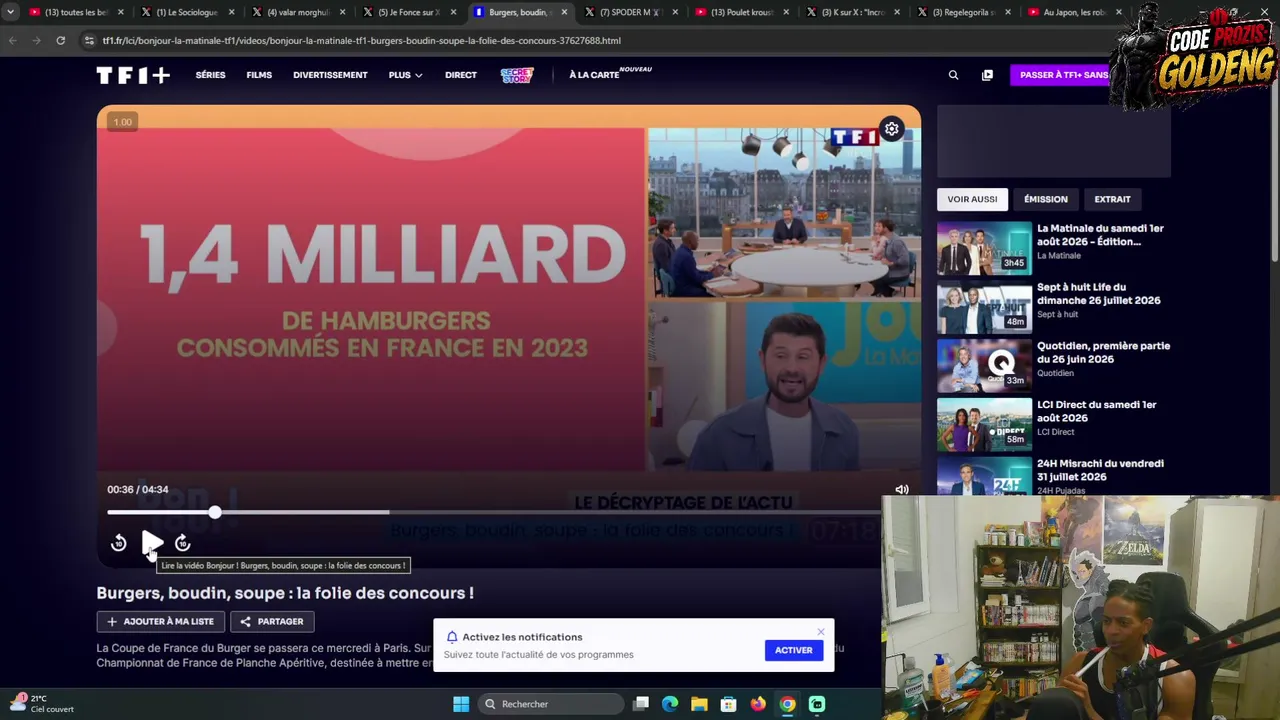View site information icon in address bar

(89, 41)
